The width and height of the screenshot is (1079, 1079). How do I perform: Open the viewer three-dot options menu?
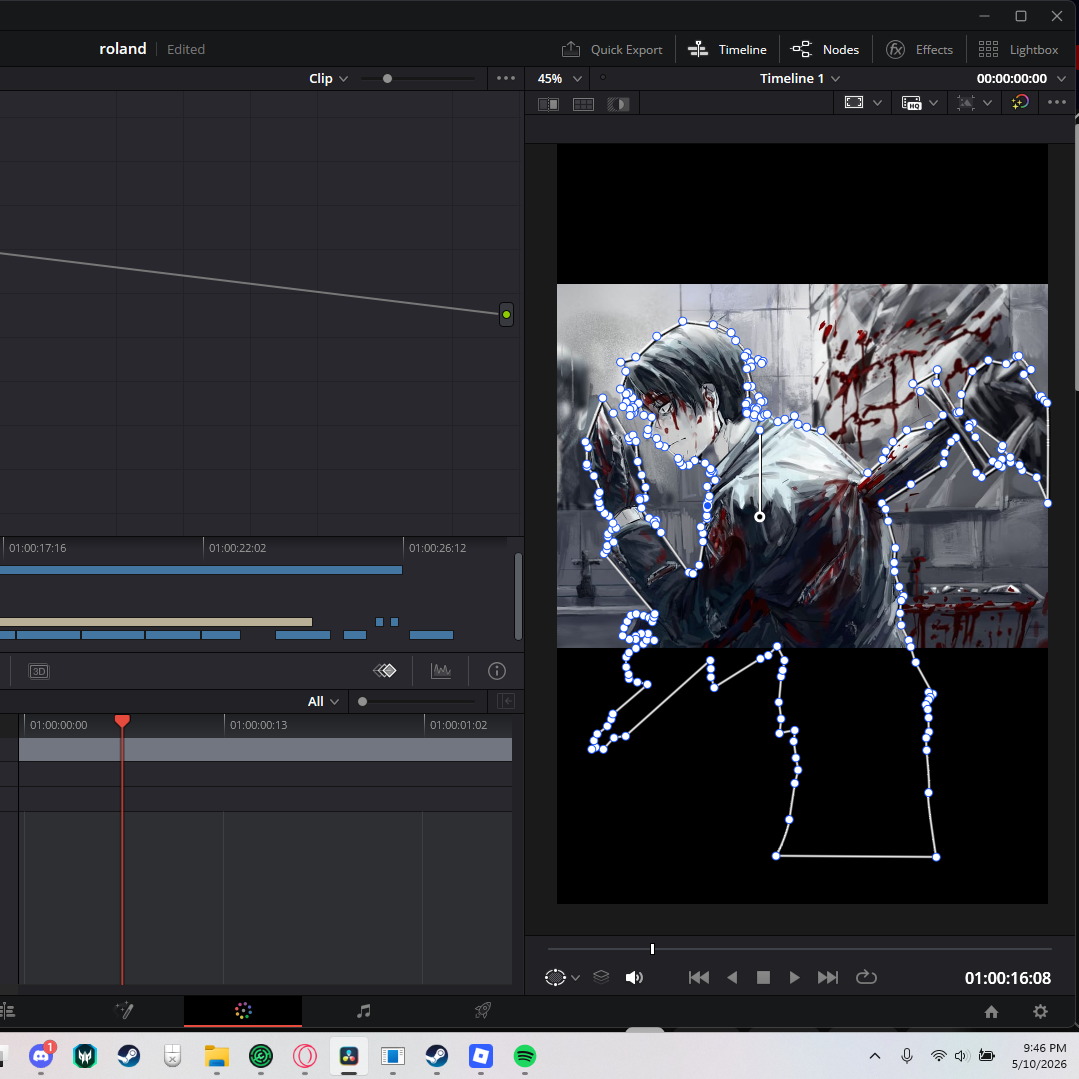click(1056, 103)
